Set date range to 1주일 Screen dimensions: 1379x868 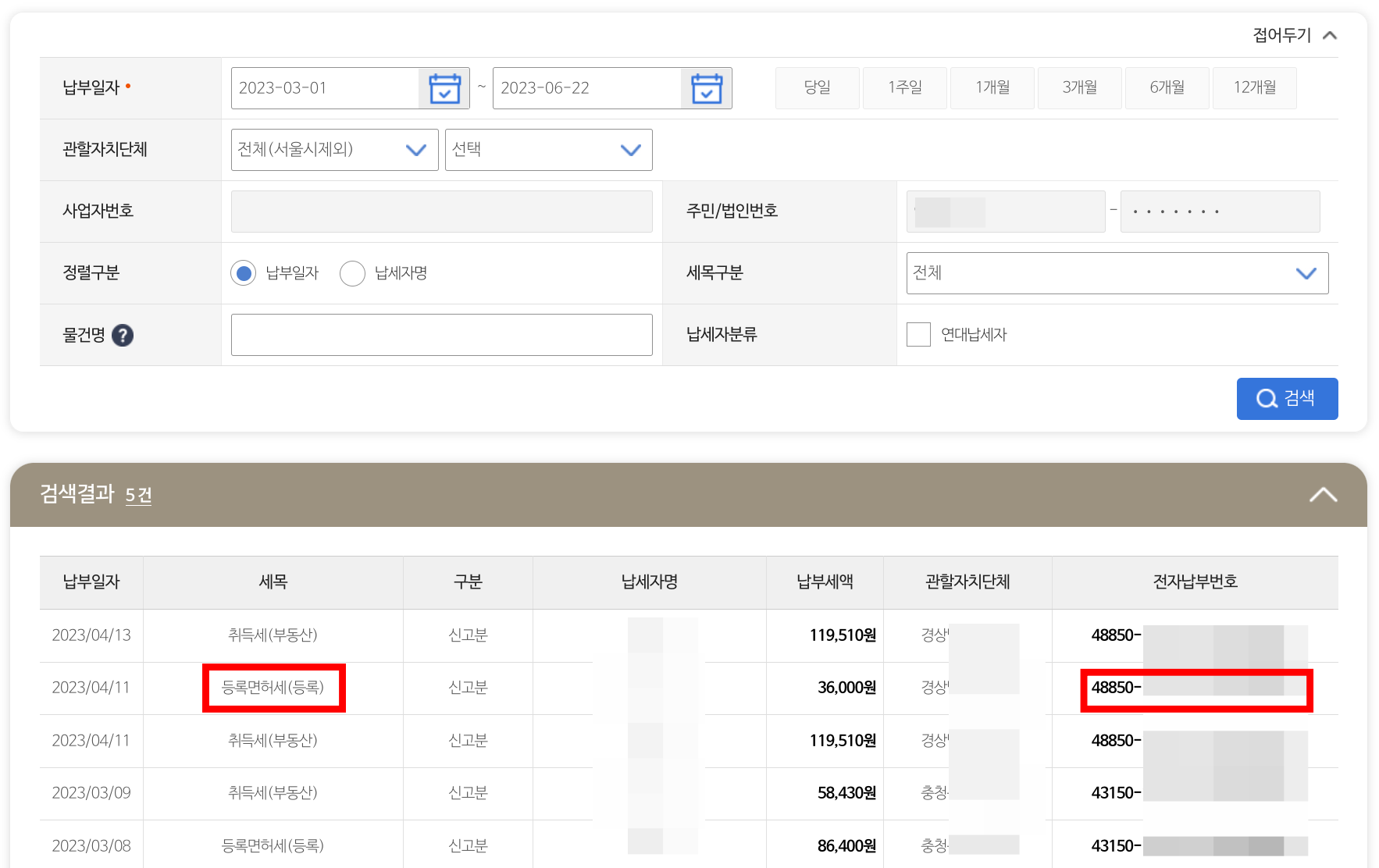[904, 88]
